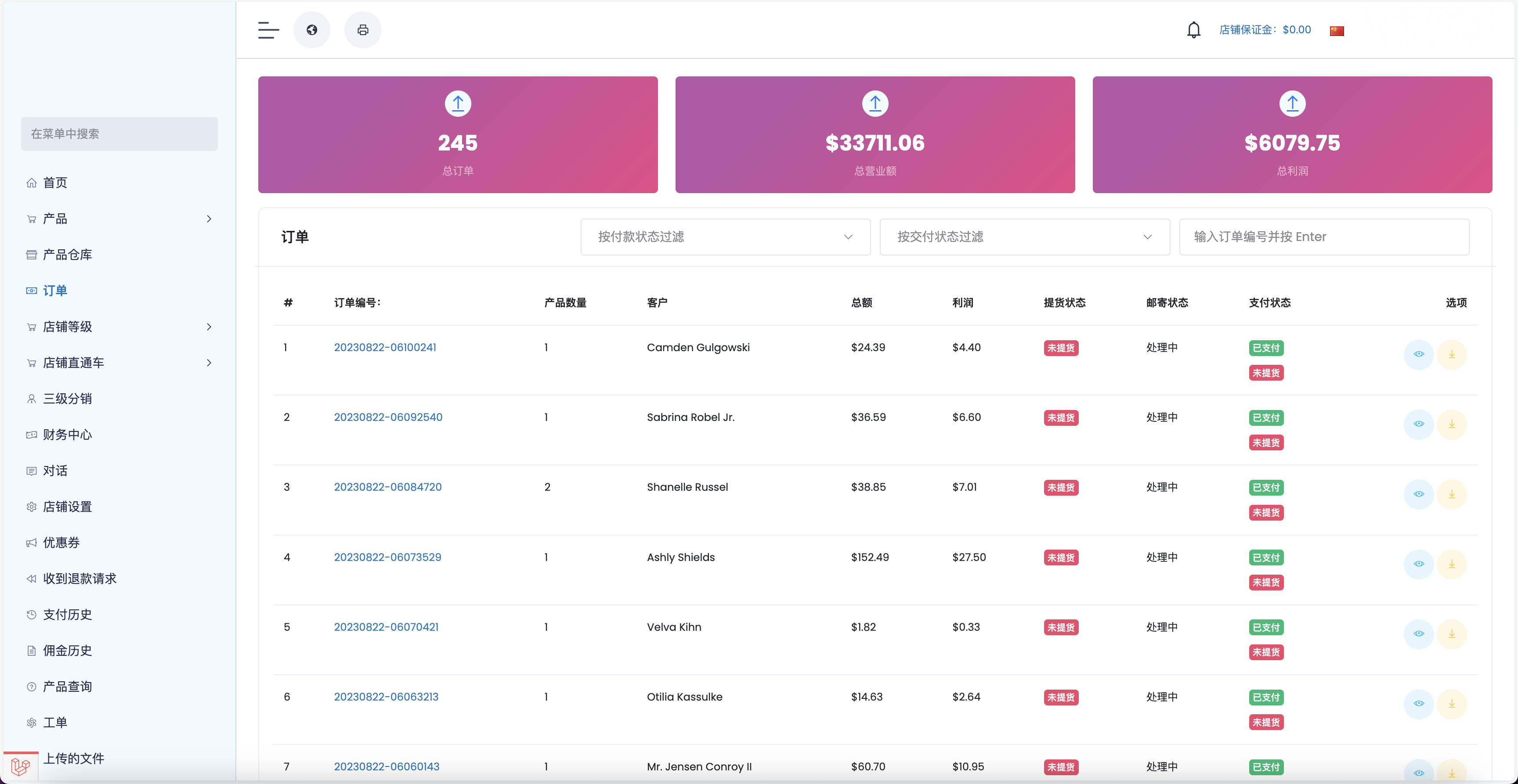Image resolution: width=1518 pixels, height=784 pixels.
Task: Open order link 20230822-06100241
Action: pyautogui.click(x=385, y=348)
